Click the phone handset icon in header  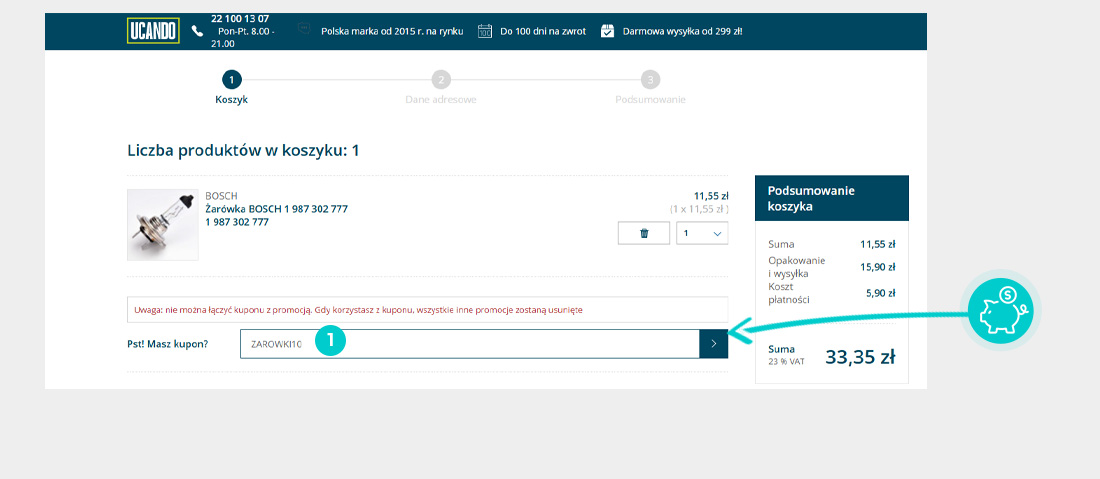pyautogui.click(x=197, y=31)
